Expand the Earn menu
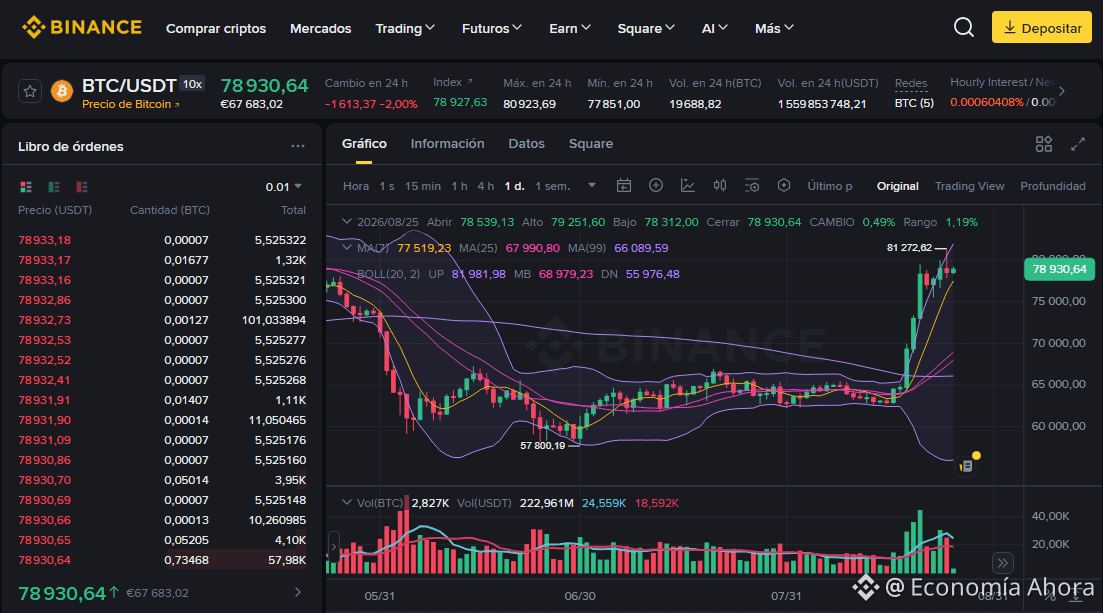The width and height of the screenshot is (1103, 613). tap(570, 28)
